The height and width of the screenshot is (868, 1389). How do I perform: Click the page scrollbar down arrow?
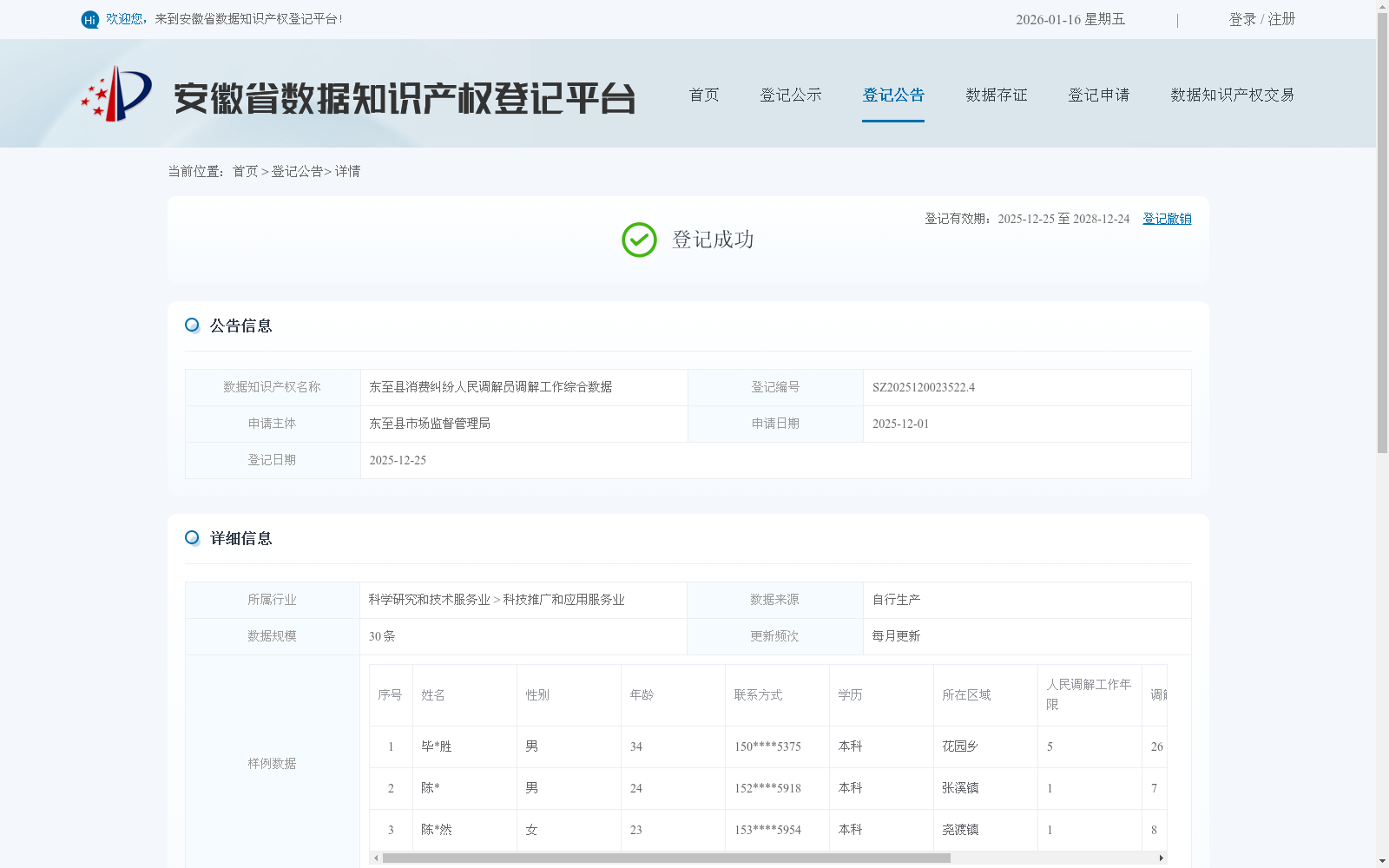pos(1383,861)
